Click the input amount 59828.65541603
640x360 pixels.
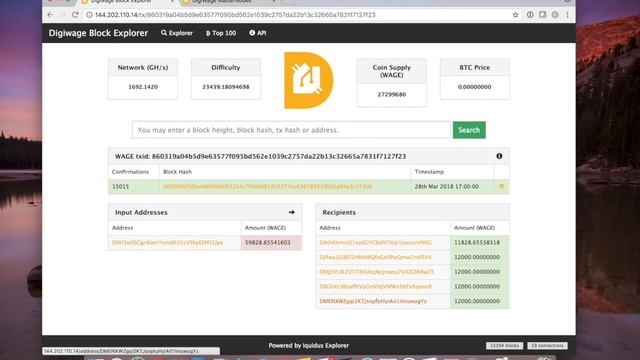[268, 242]
